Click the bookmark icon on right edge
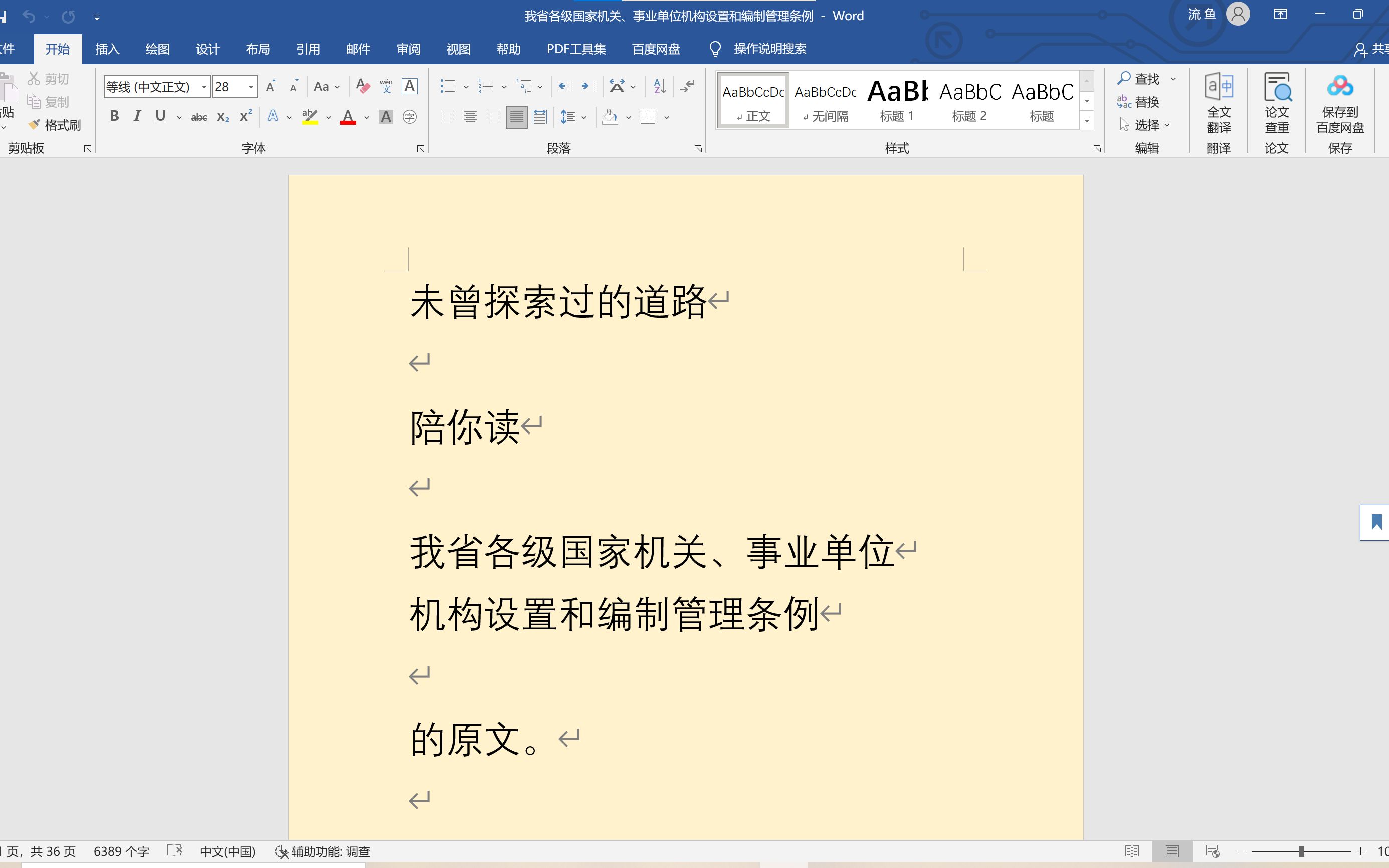Screen dimensions: 1389x868 [x=1376, y=522]
